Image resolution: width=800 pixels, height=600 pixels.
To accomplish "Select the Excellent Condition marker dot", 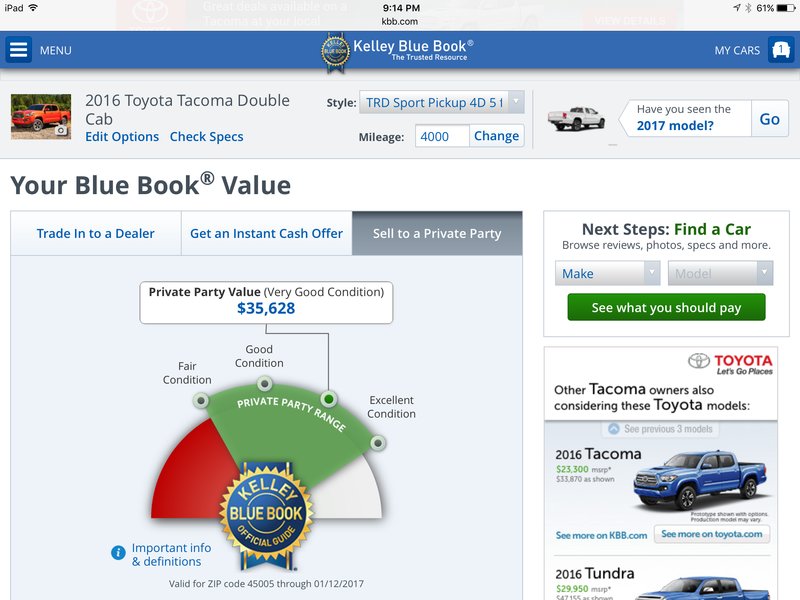I will (x=378, y=443).
